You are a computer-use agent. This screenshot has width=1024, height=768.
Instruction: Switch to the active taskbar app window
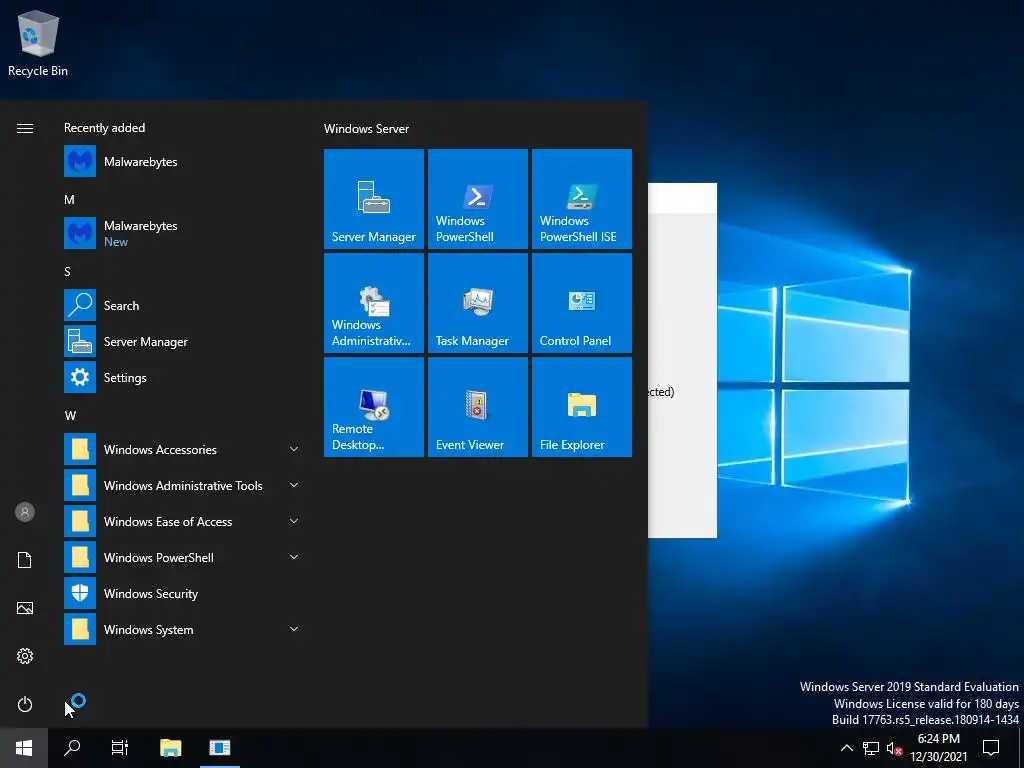219,747
